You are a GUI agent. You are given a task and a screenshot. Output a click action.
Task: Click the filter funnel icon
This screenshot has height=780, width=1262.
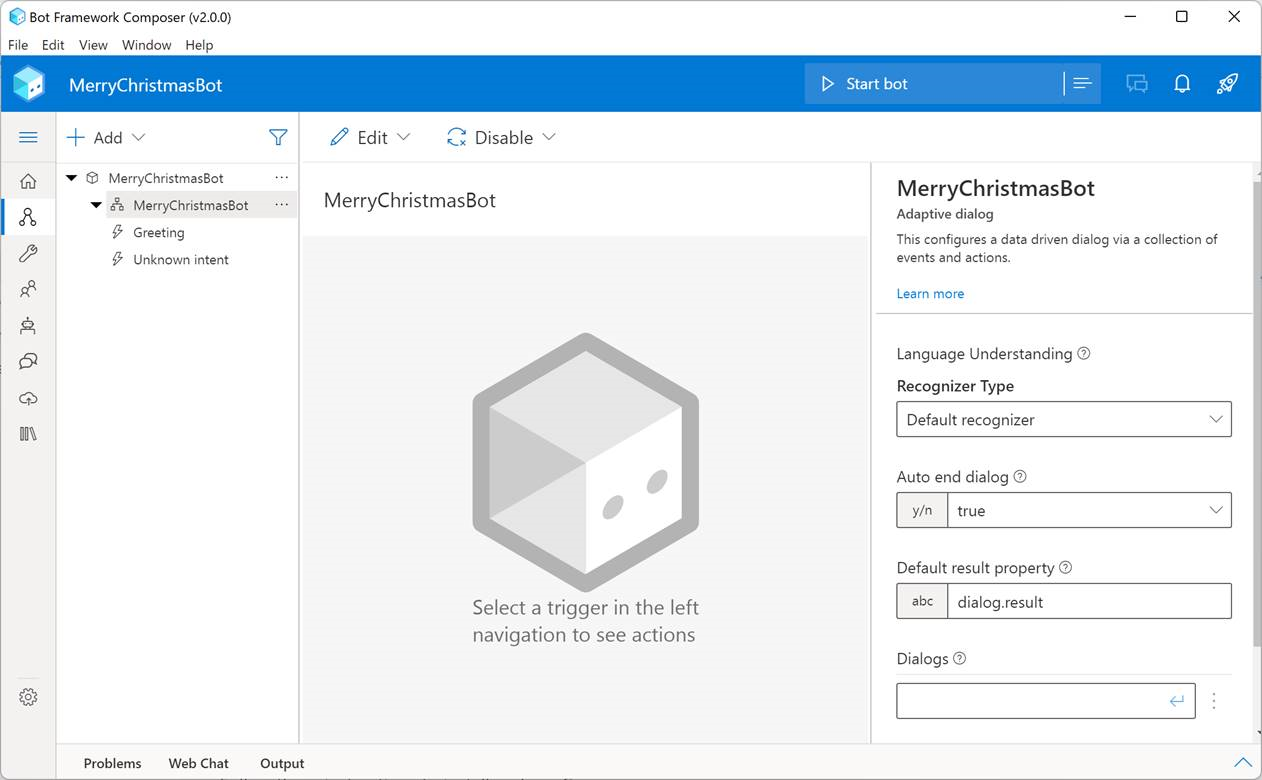[278, 138]
